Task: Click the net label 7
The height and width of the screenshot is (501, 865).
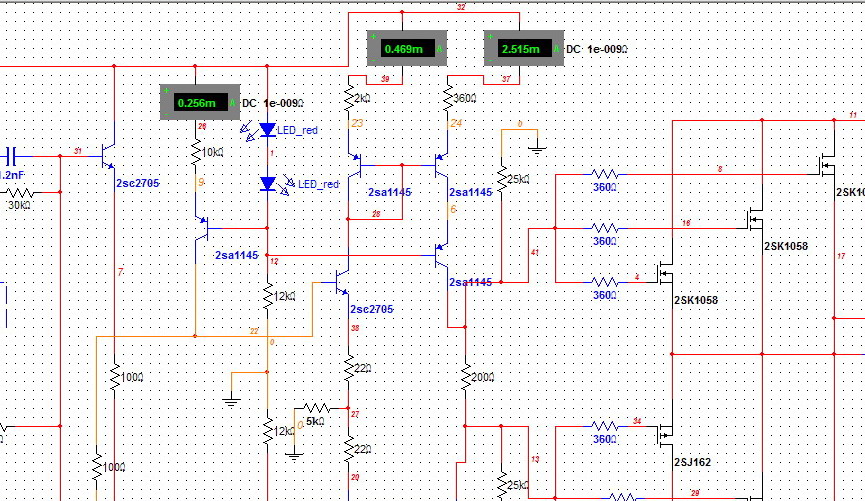Action: (x=120, y=271)
